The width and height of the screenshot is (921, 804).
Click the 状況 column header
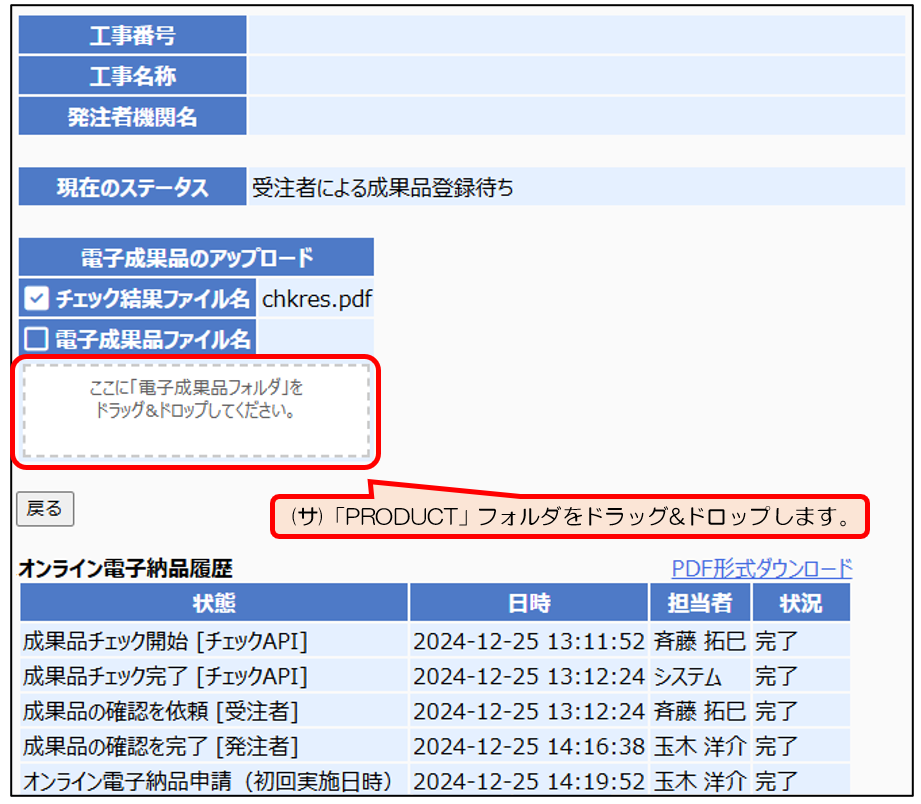[x=800, y=603]
